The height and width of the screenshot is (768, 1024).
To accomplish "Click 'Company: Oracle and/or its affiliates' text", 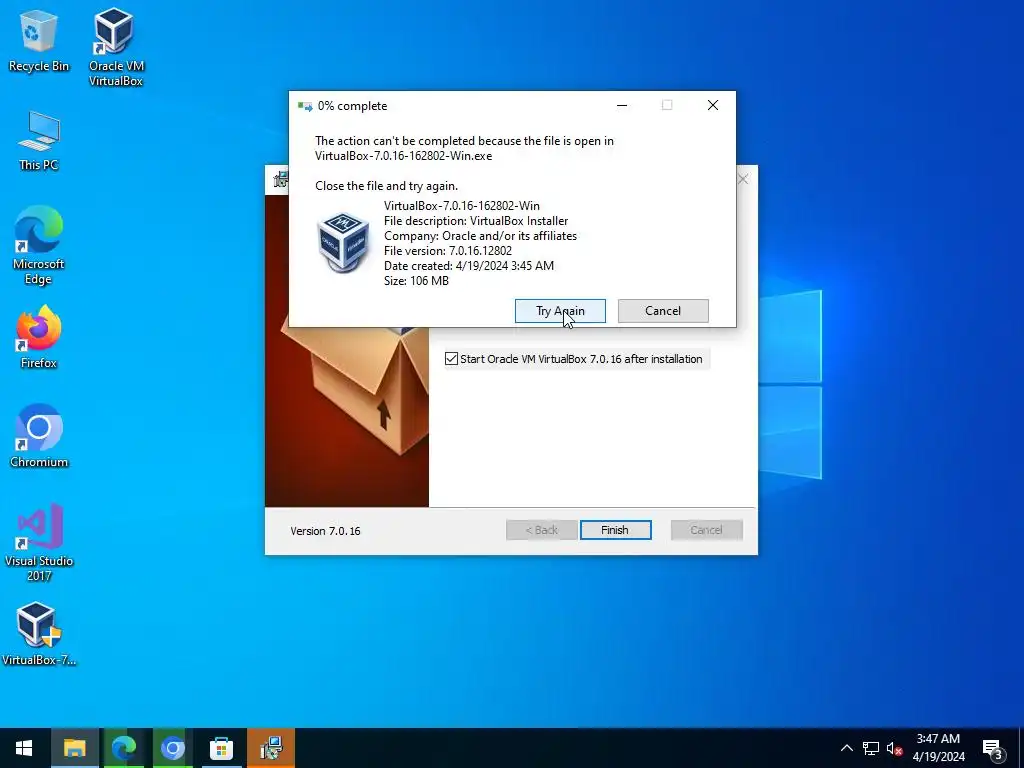I will pos(481,236).
